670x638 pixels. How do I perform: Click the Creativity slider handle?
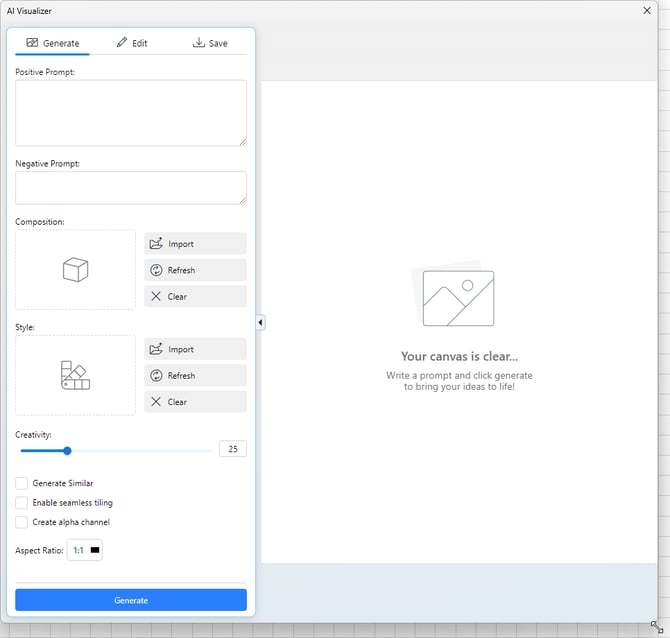pos(67,450)
